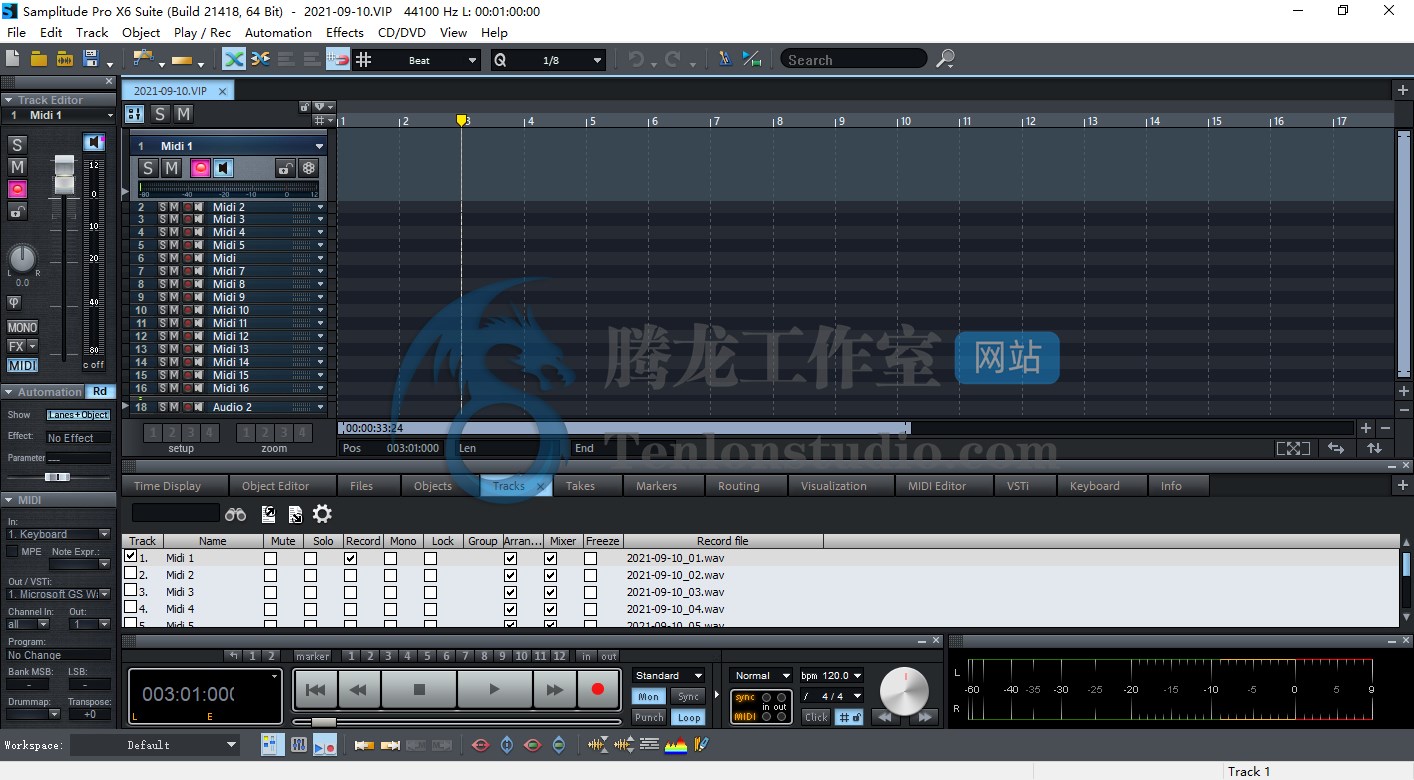Click the metronome Click button in transport

(x=817, y=717)
